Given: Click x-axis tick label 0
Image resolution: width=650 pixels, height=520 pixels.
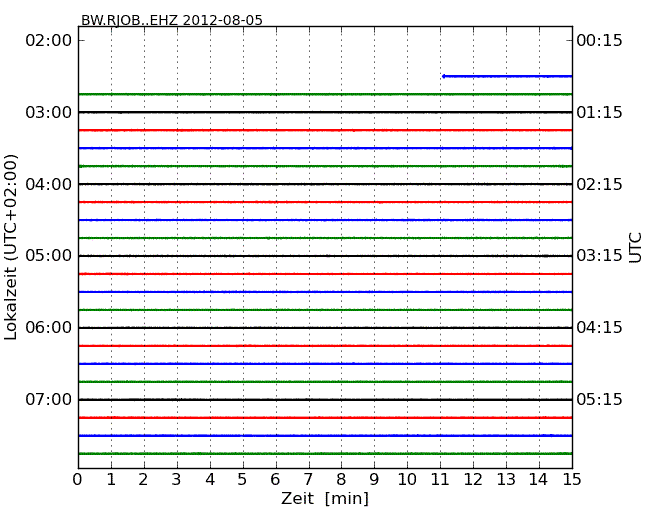Looking at the screenshot, I should [x=78, y=480].
